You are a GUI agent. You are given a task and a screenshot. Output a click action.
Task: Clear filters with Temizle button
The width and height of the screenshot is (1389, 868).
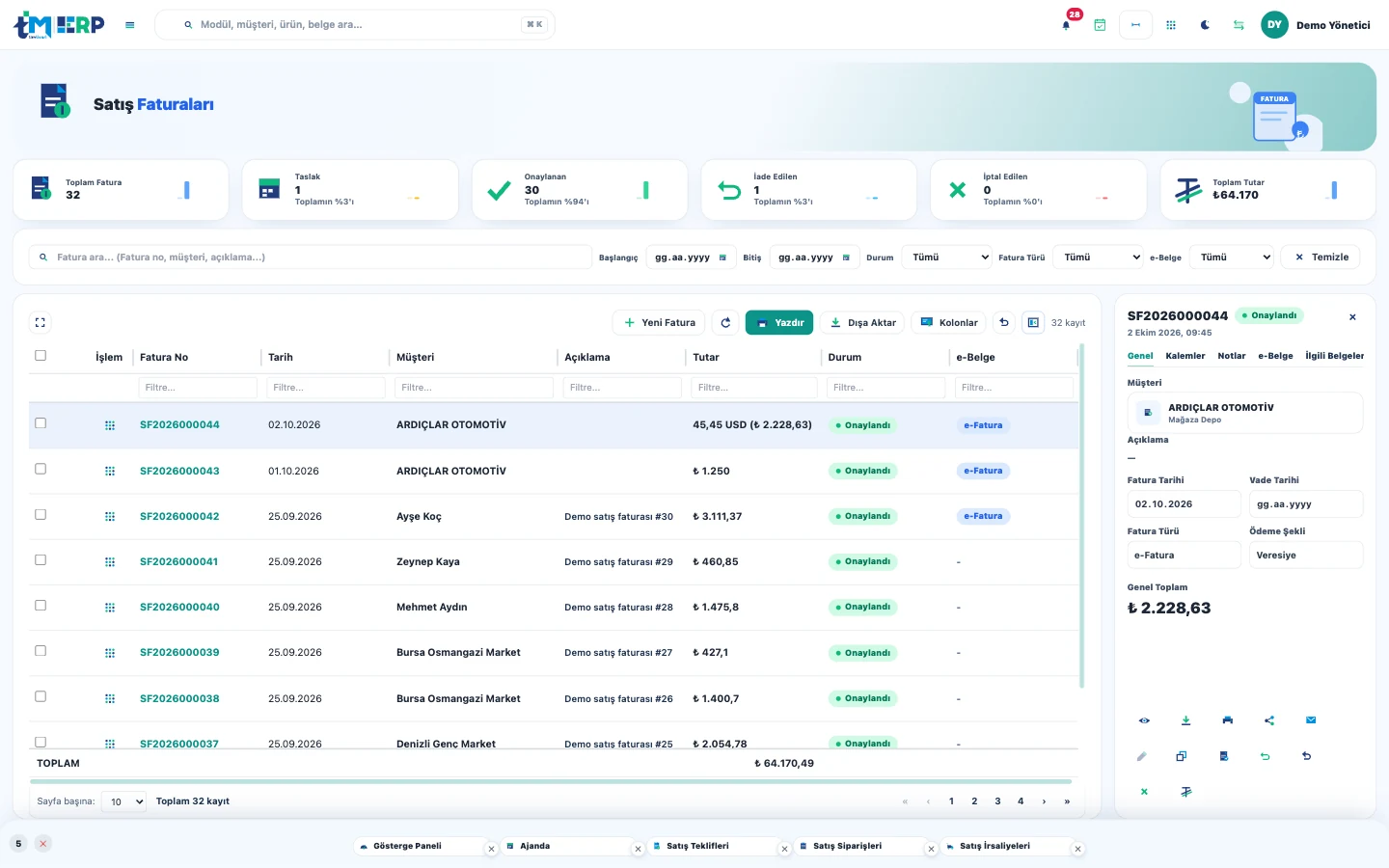coord(1321,258)
